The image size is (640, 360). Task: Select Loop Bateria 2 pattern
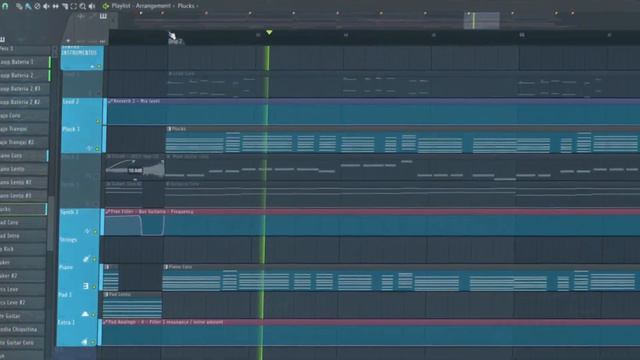(24, 76)
